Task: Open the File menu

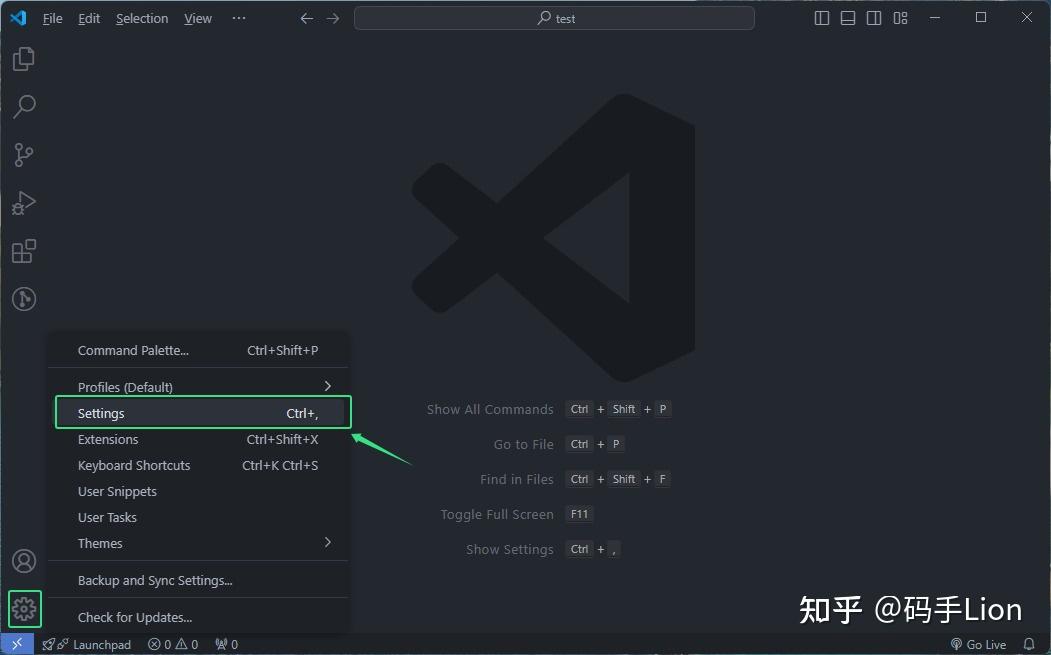Action: coord(52,17)
